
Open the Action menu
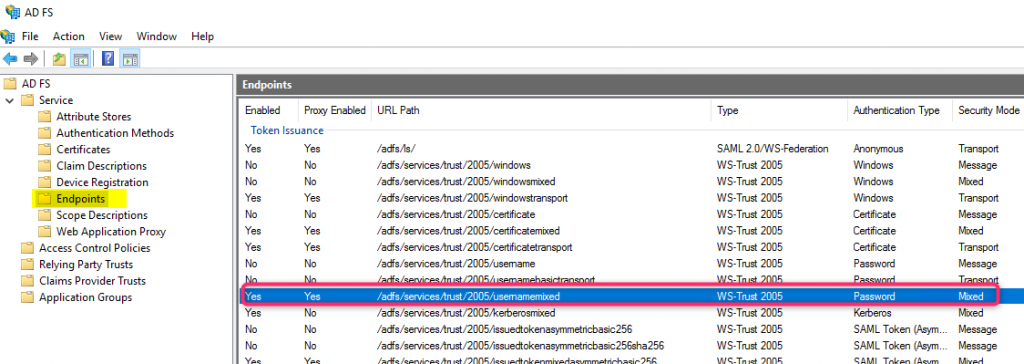(69, 37)
